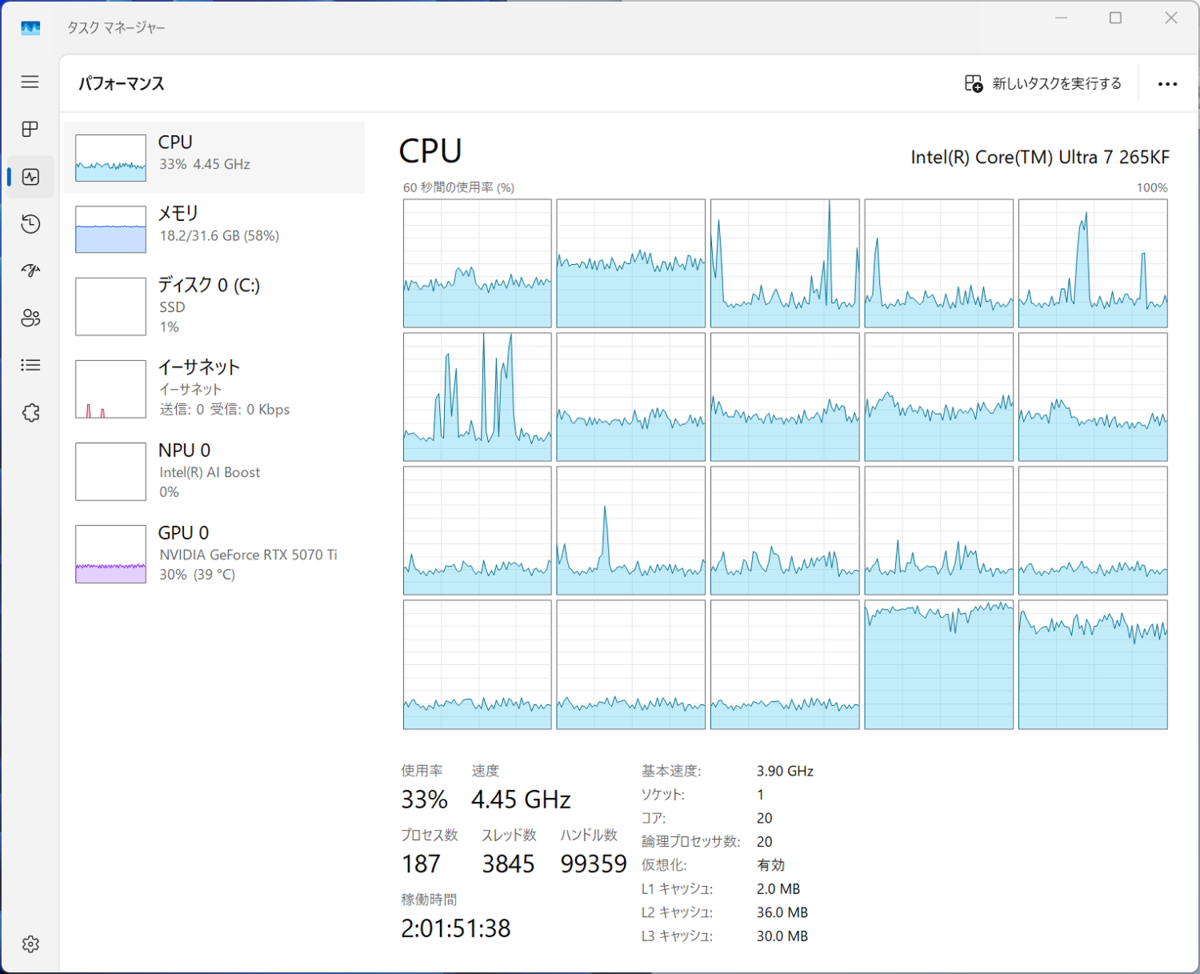Image resolution: width=1200 pixels, height=974 pixels.
Task: Select ディスク 0 (C:) entry
Action: [214, 305]
